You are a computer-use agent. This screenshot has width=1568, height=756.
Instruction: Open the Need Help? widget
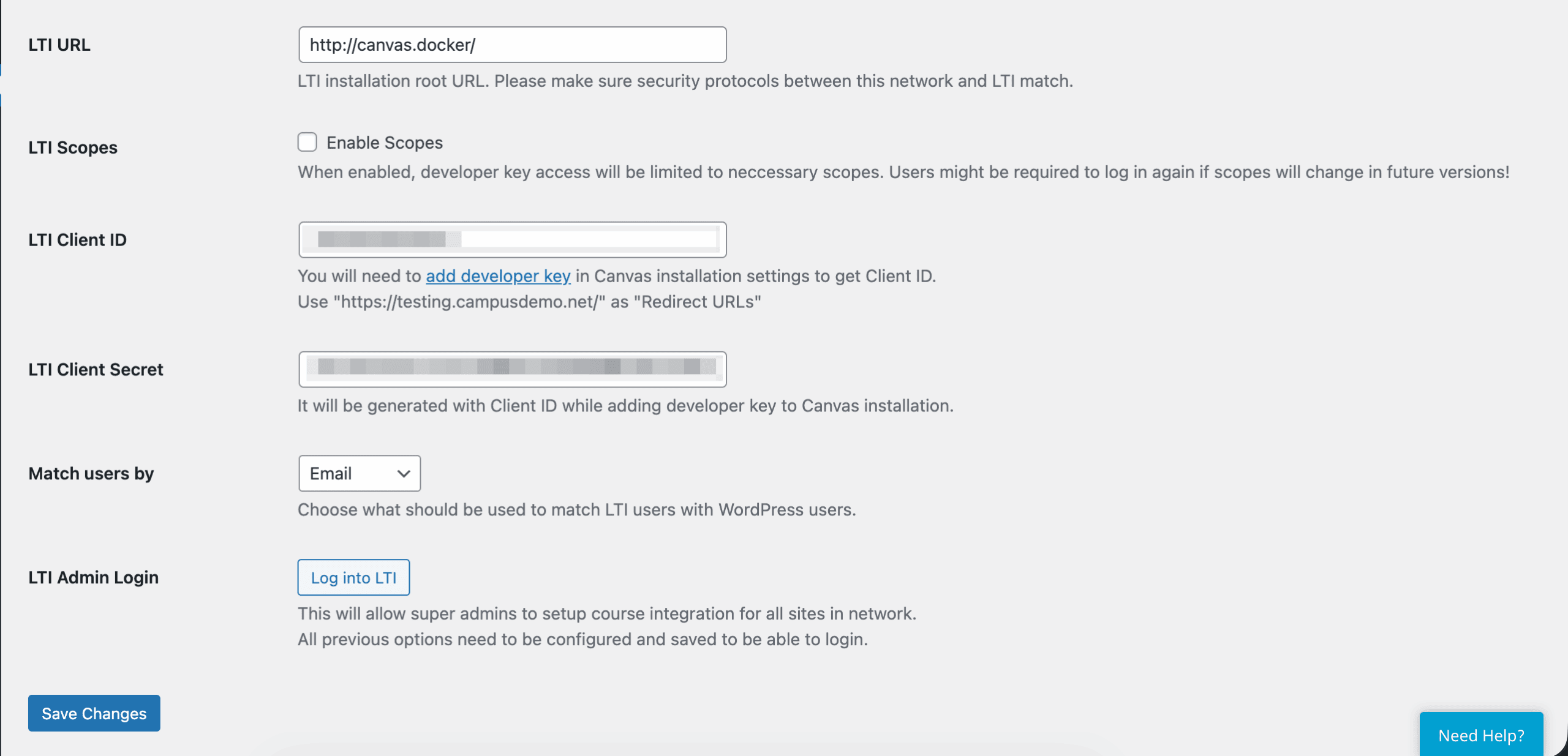point(1481,735)
